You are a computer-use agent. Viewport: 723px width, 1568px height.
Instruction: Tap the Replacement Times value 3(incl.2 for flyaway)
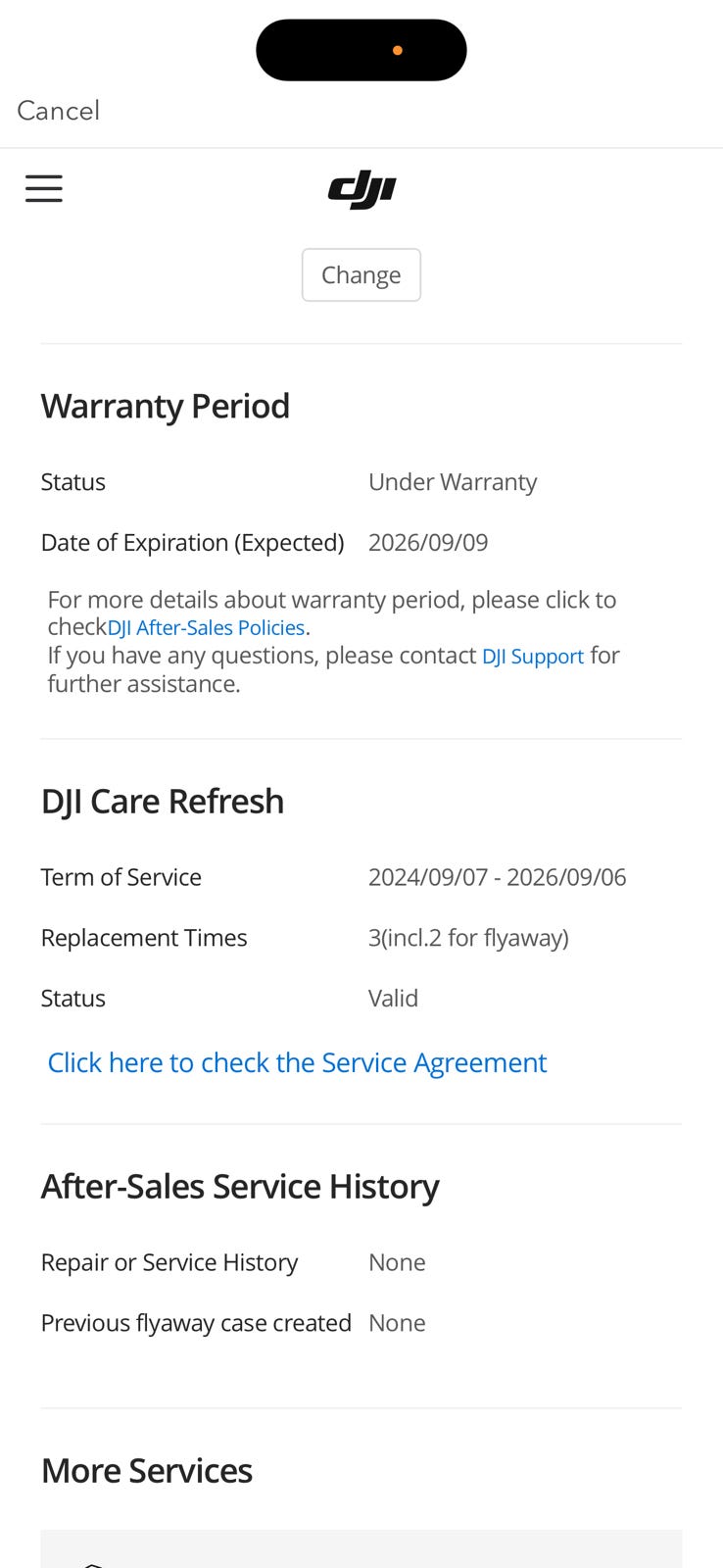468,938
